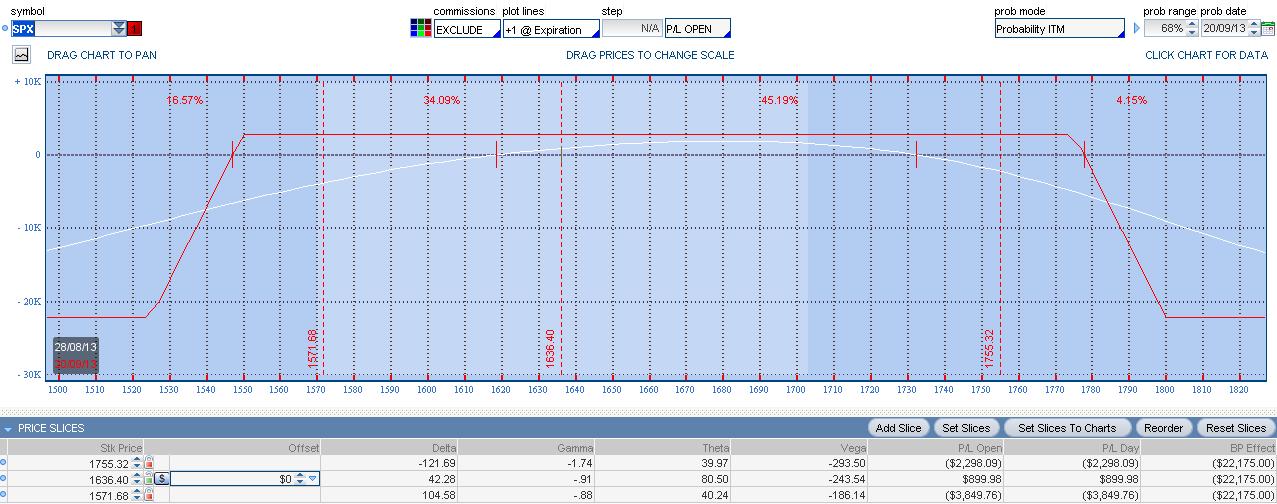Viewport: 1277px width, 504px height.
Task: Open the Probability ITM prob mode dropdown
Action: [1059, 28]
